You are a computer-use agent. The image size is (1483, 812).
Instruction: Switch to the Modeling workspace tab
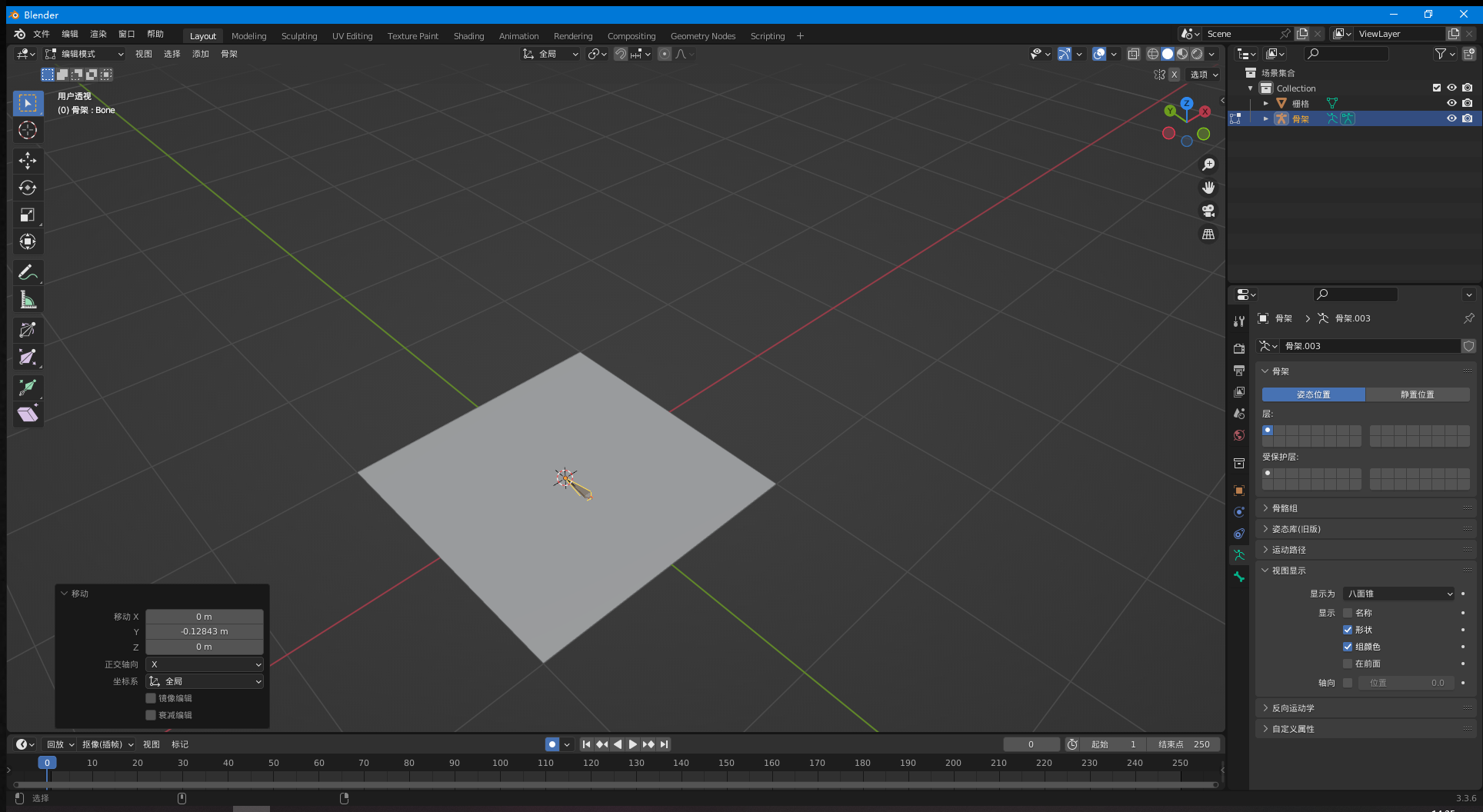[248, 36]
